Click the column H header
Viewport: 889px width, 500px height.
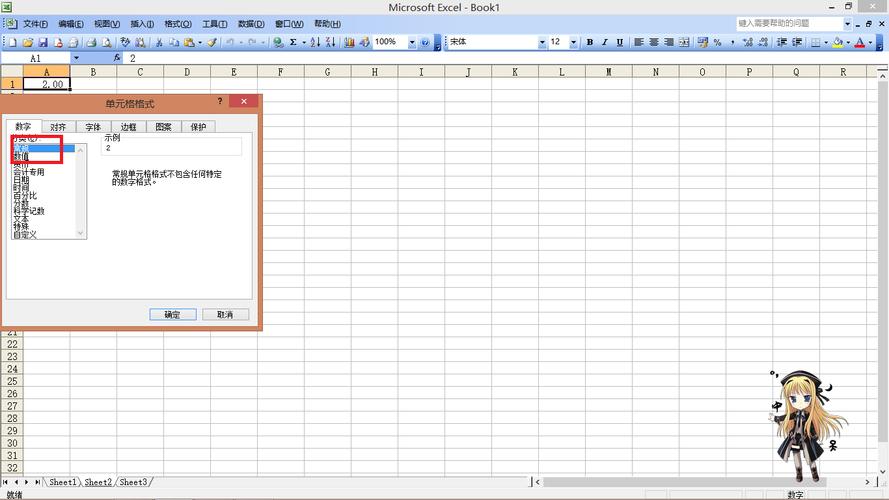click(374, 72)
